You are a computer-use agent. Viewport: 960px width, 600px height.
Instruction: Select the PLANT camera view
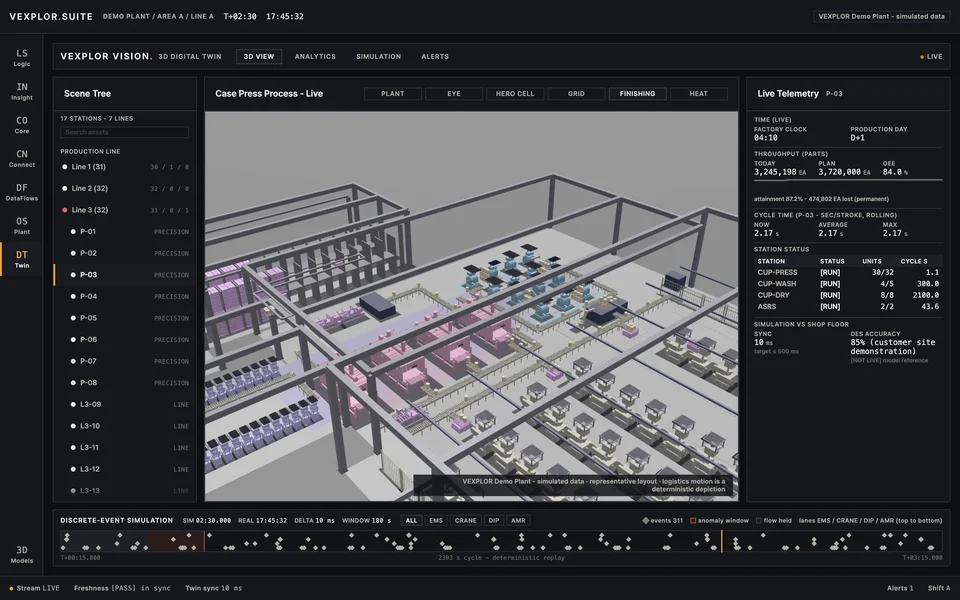pos(392,94)
